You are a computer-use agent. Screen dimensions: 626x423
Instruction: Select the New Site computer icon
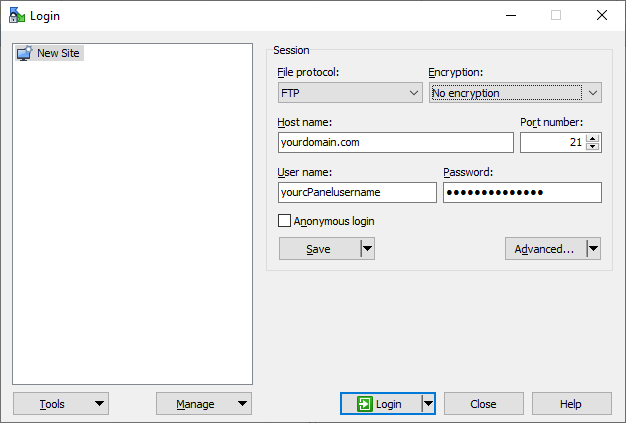pyautogui.click(x=25, y=53)
